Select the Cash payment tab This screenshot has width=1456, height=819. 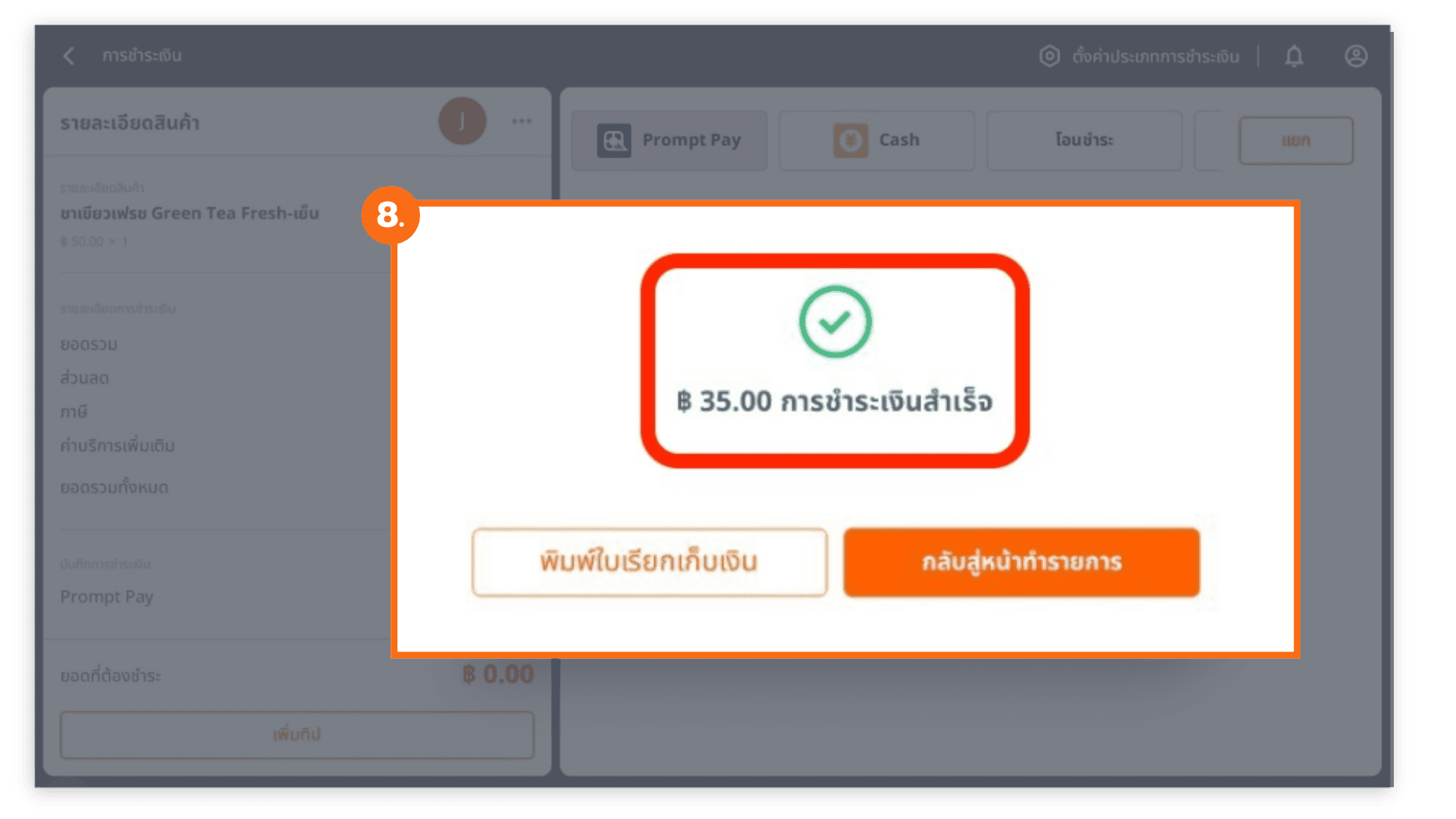click(877, 140)
